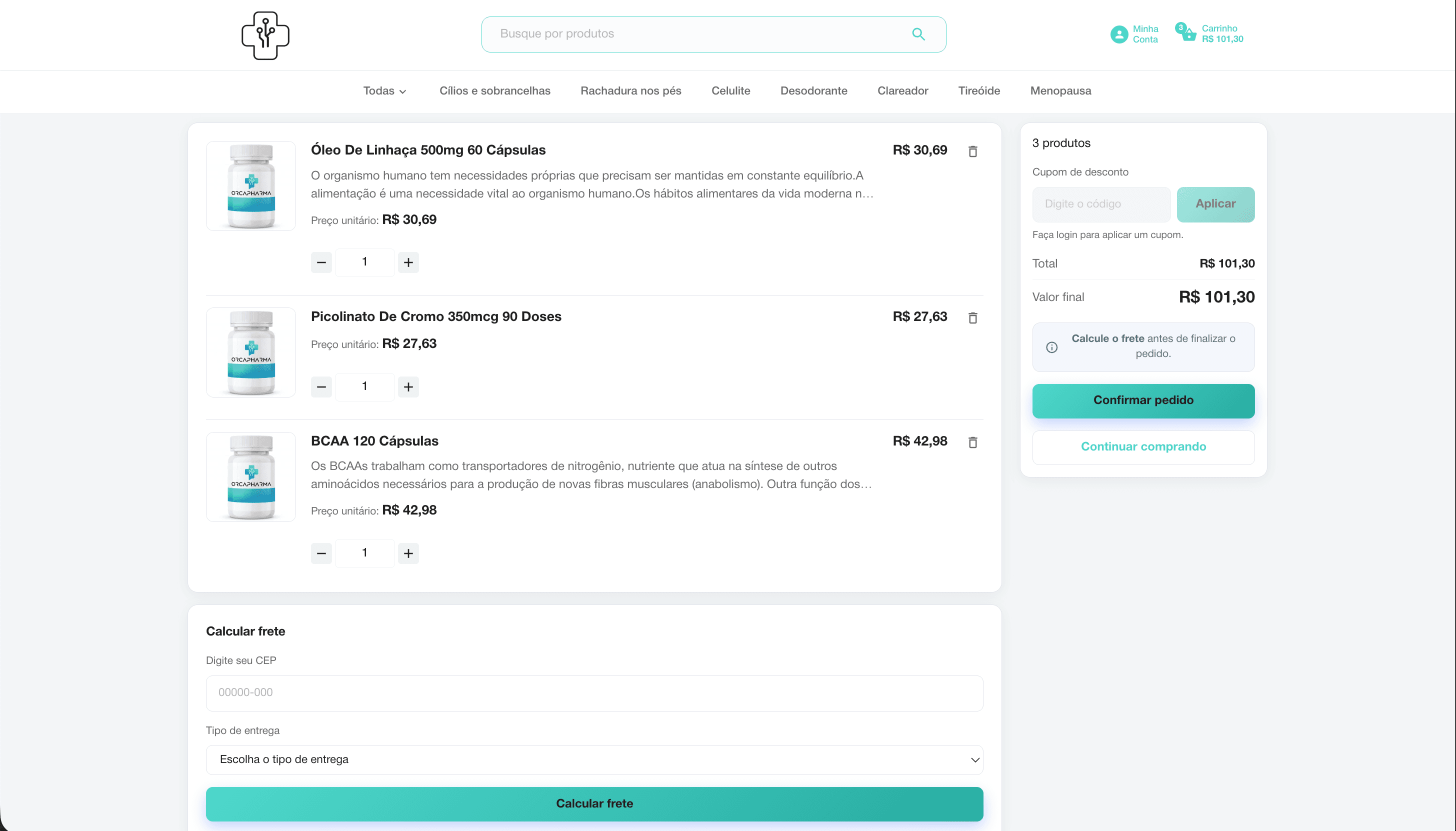1456x831 pixels.
Task: Open Minha Conta user icon
Action: point(1118,34)
